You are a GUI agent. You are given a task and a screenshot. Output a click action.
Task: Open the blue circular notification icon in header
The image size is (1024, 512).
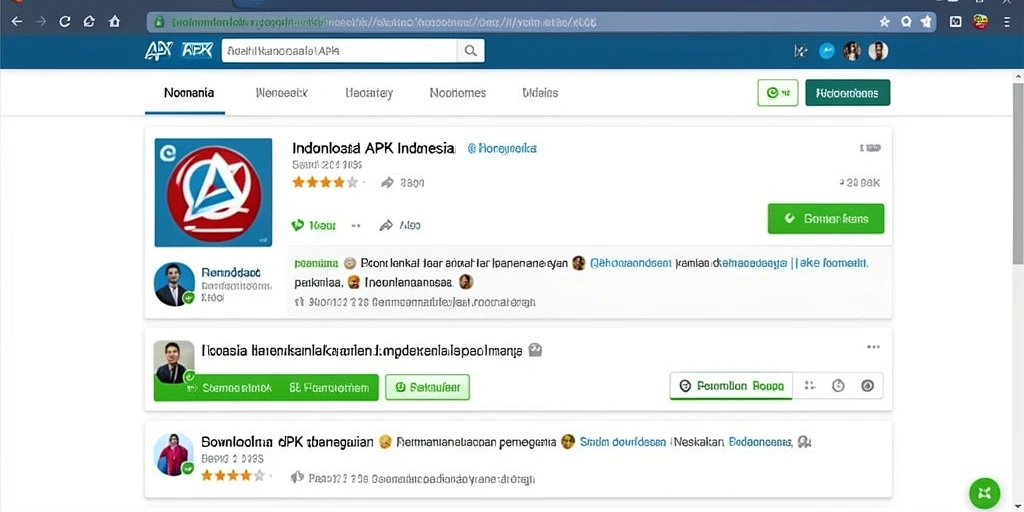[827, 51]
